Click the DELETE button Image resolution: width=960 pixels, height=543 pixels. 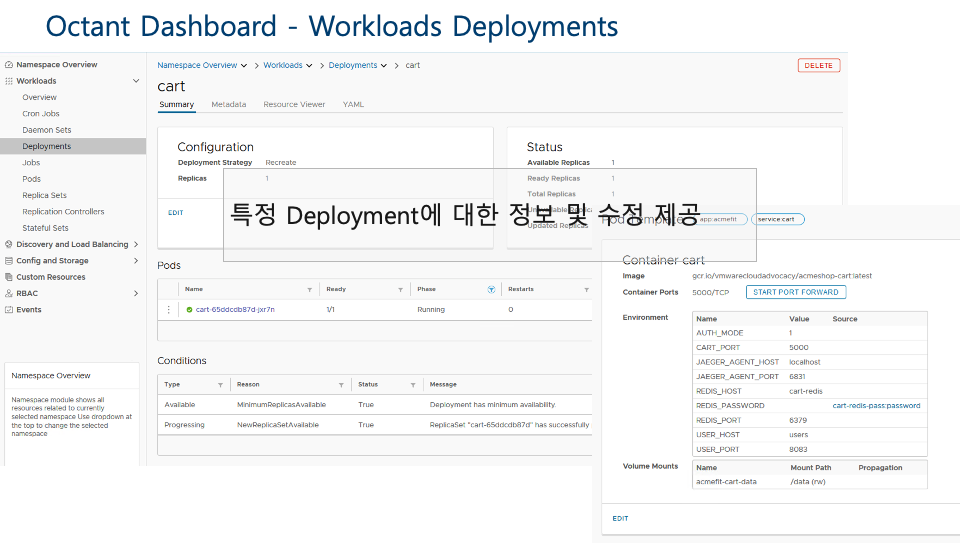click(819, 66)
